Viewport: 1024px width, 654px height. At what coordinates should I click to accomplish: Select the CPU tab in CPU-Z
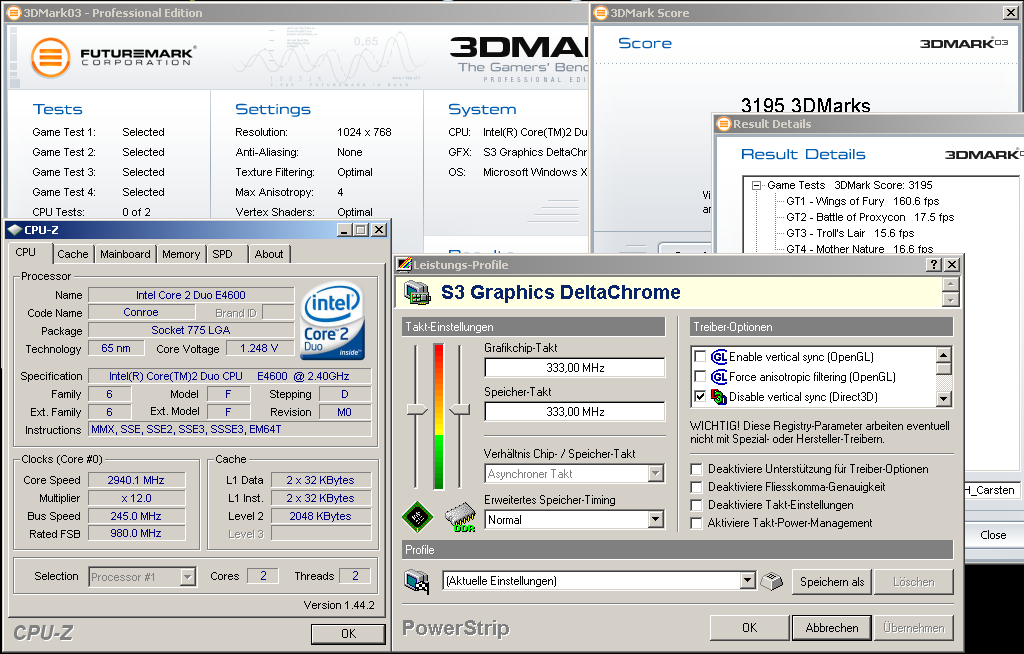25,252
